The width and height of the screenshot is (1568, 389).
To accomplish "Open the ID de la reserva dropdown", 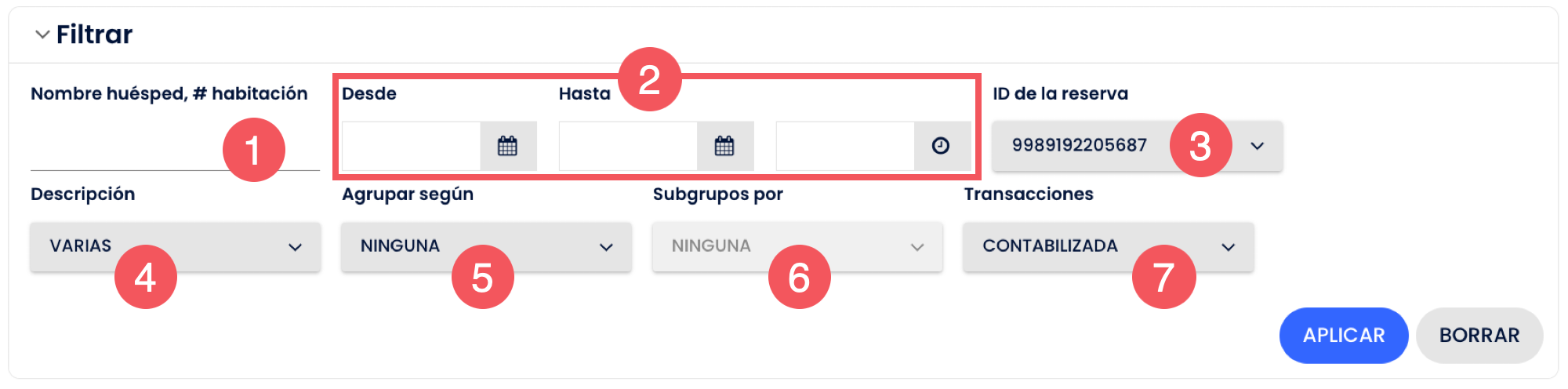I will coord(1138,146).
